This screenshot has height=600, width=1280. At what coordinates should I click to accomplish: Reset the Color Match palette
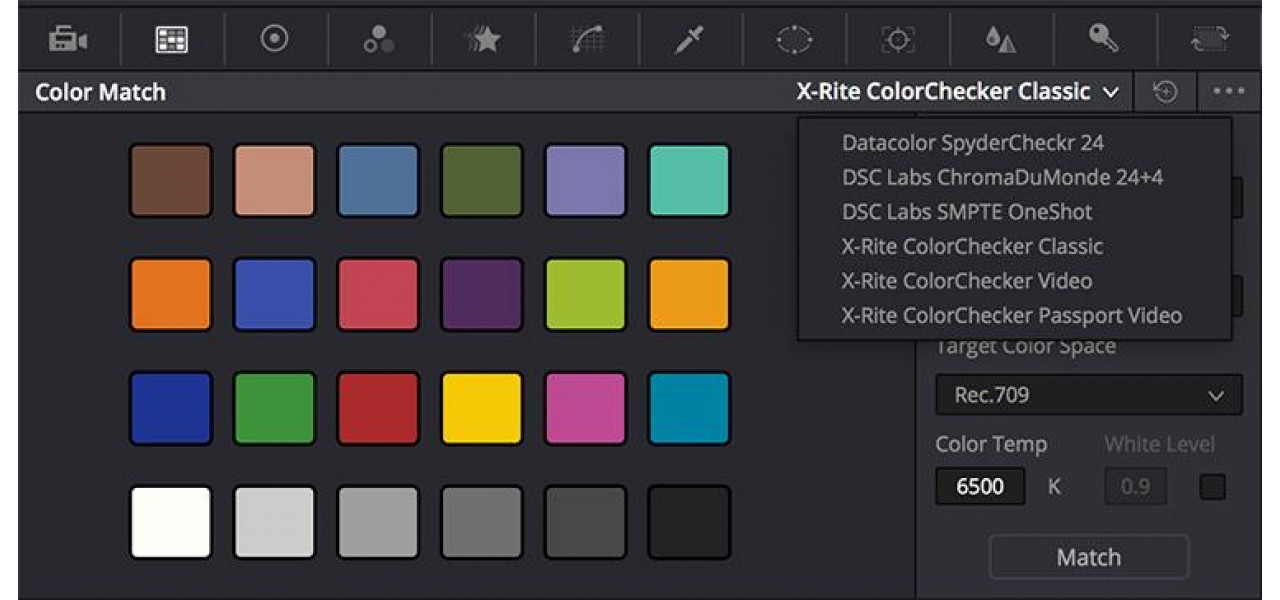coord(1165,92)
